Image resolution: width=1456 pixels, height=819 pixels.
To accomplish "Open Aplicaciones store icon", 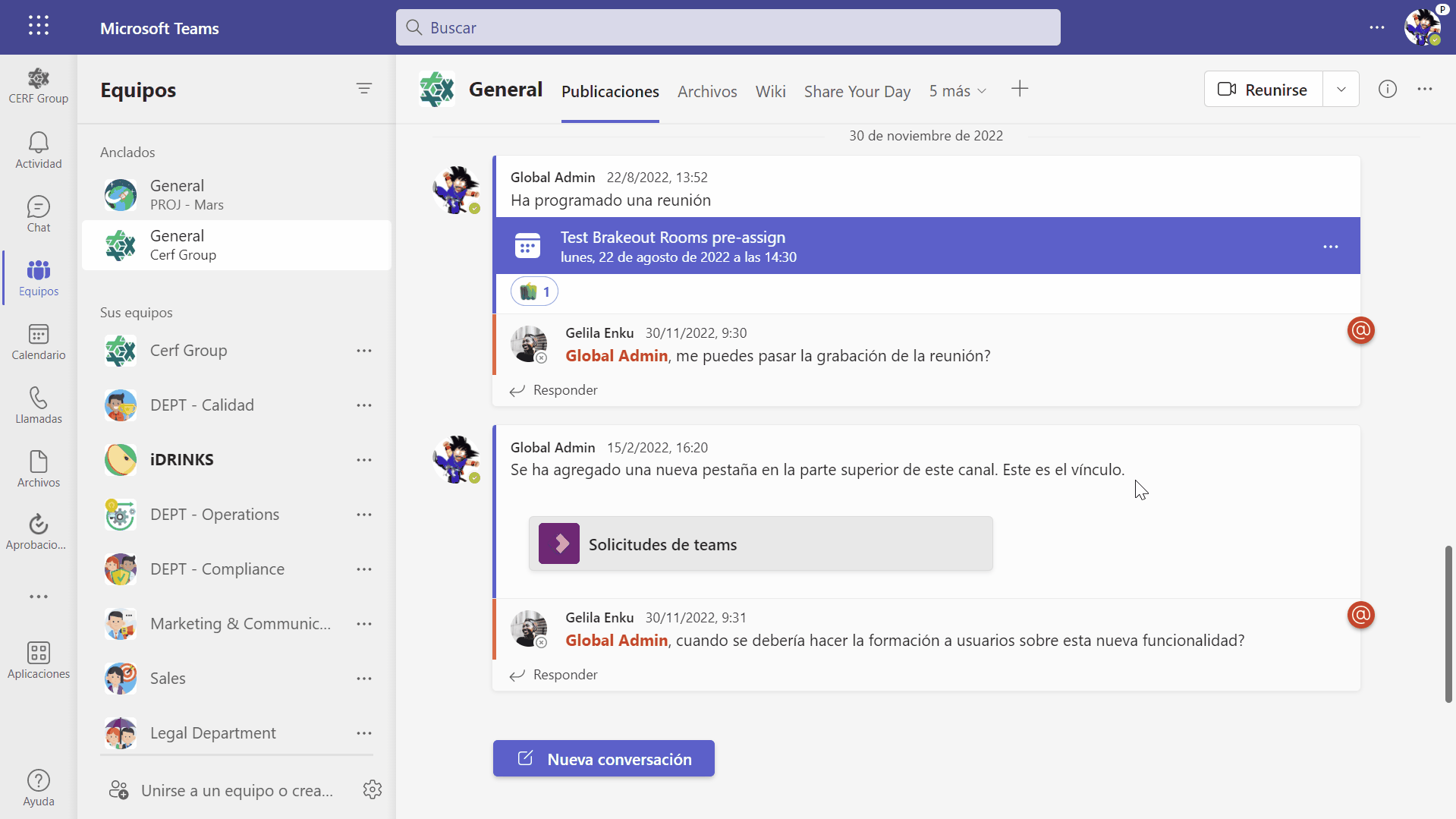I will [x=39, y=660].
